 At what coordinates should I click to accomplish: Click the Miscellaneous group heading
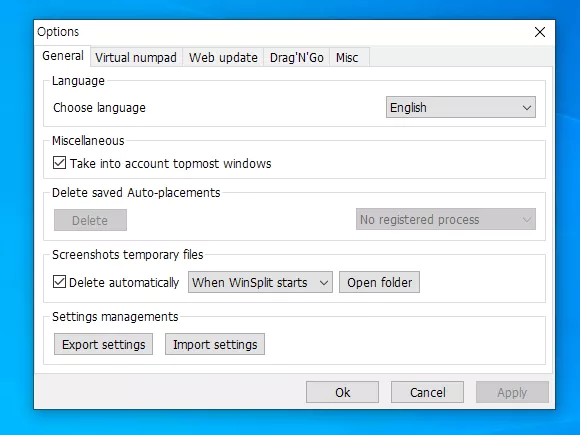(x=88, y=141)
